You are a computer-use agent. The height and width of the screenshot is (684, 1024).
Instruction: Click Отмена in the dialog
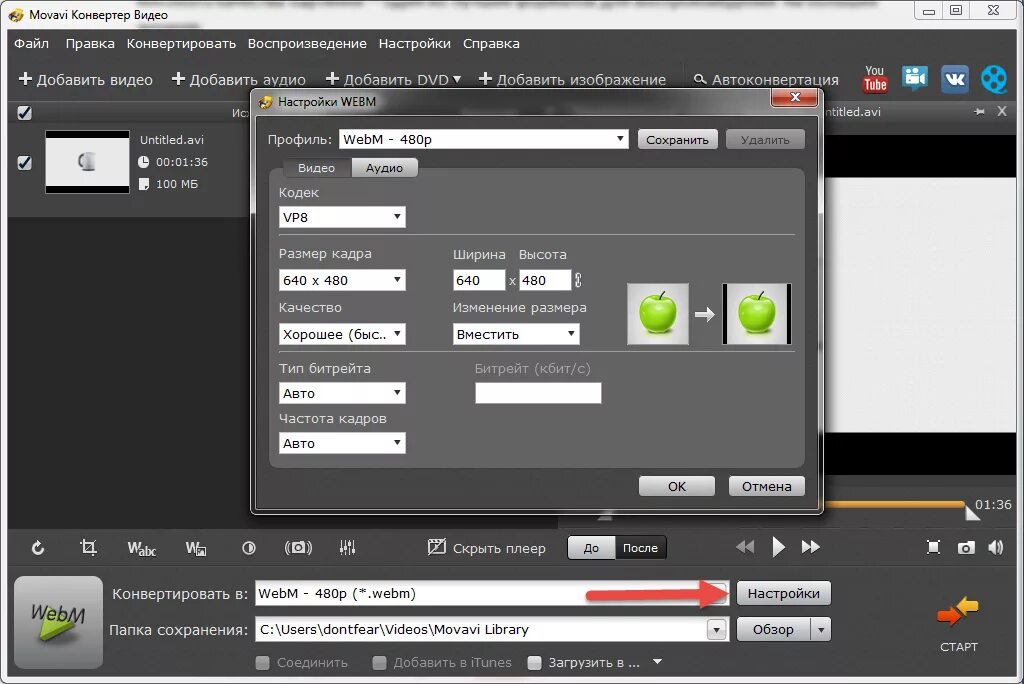pyautogui.click(x=767, y=486)
